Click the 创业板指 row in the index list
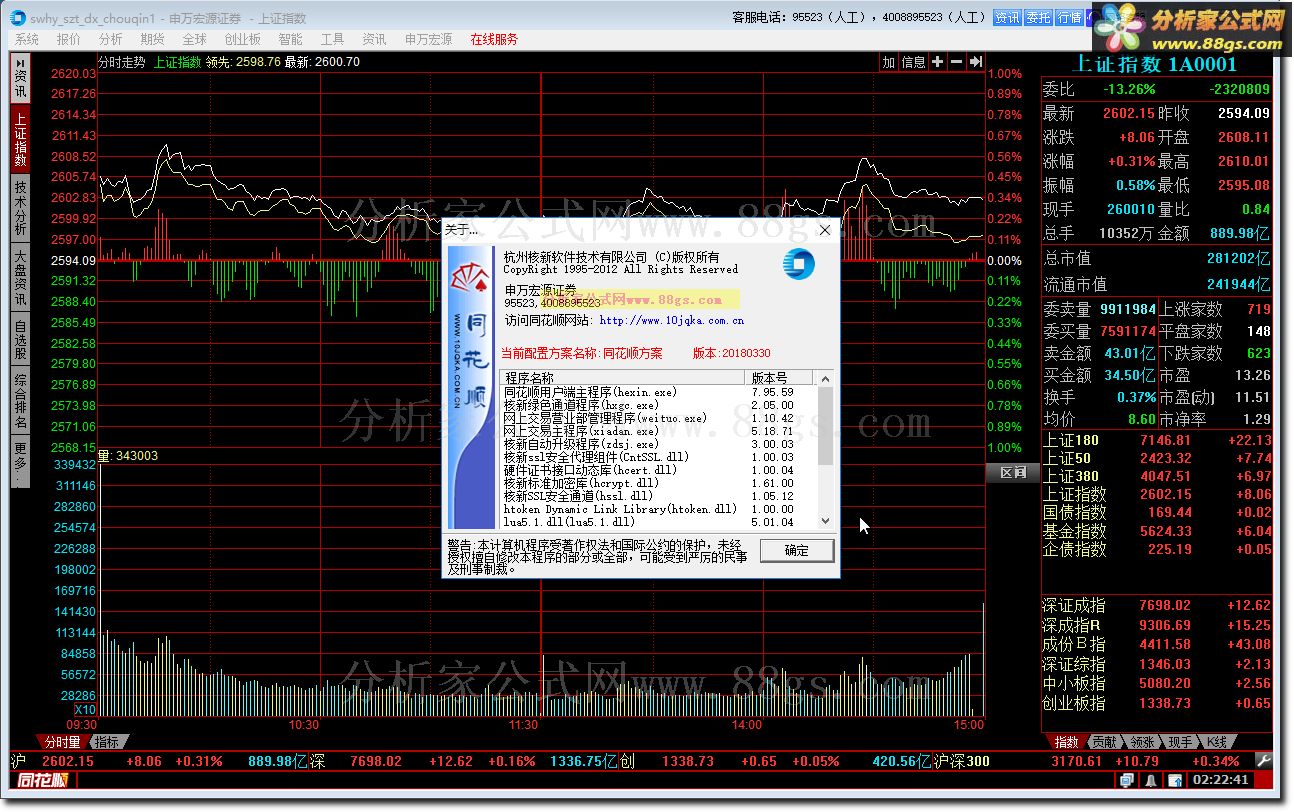The image size is (1294, 812). click(x=1157, y=703)
